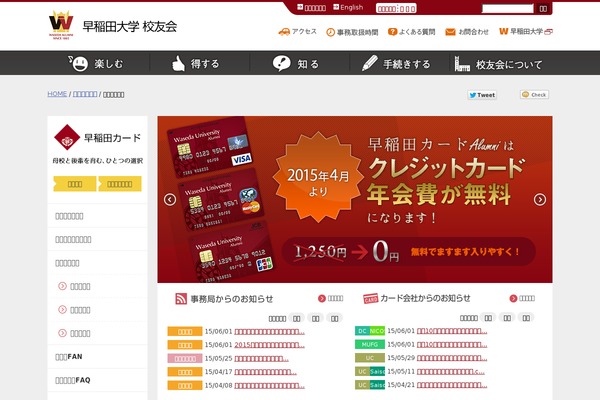600x400 pixels.
Task: Open first 15/06/01 office news link
Action: pyautogui.click(x=269, y=331)
